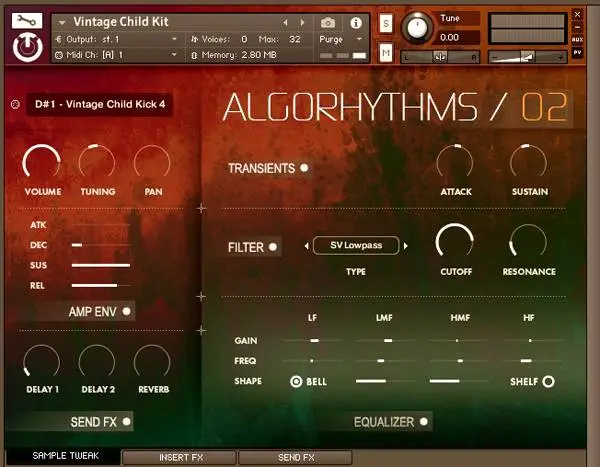
Task: Click the PV button in header
Action: (577, 52)
